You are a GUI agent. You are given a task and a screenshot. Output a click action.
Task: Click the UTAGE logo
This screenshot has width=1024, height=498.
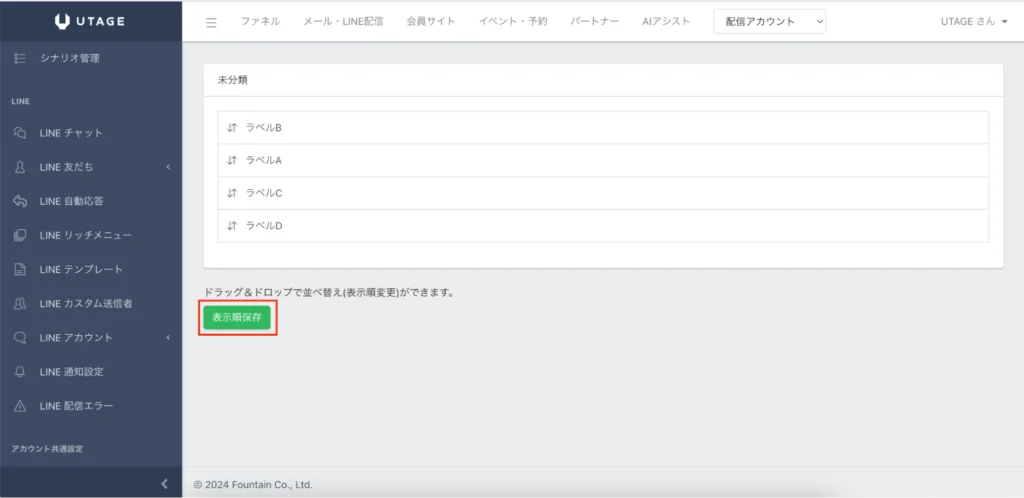pyautogui.click(x=90, y=22)
